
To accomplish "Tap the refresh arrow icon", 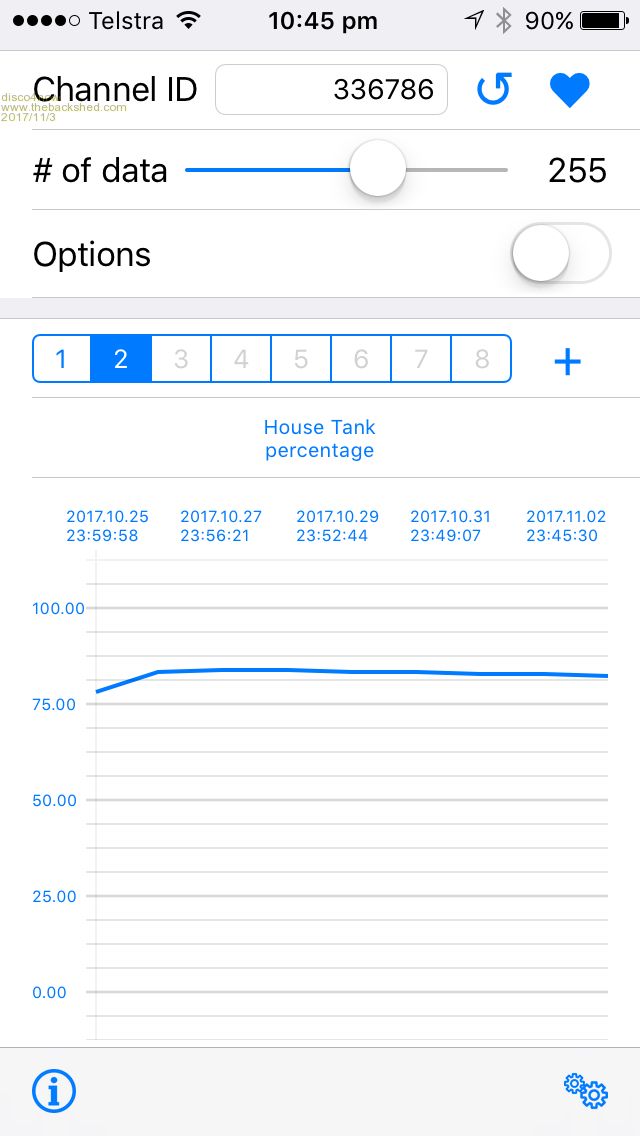I will pyautogui.click(x=493, y=90).
